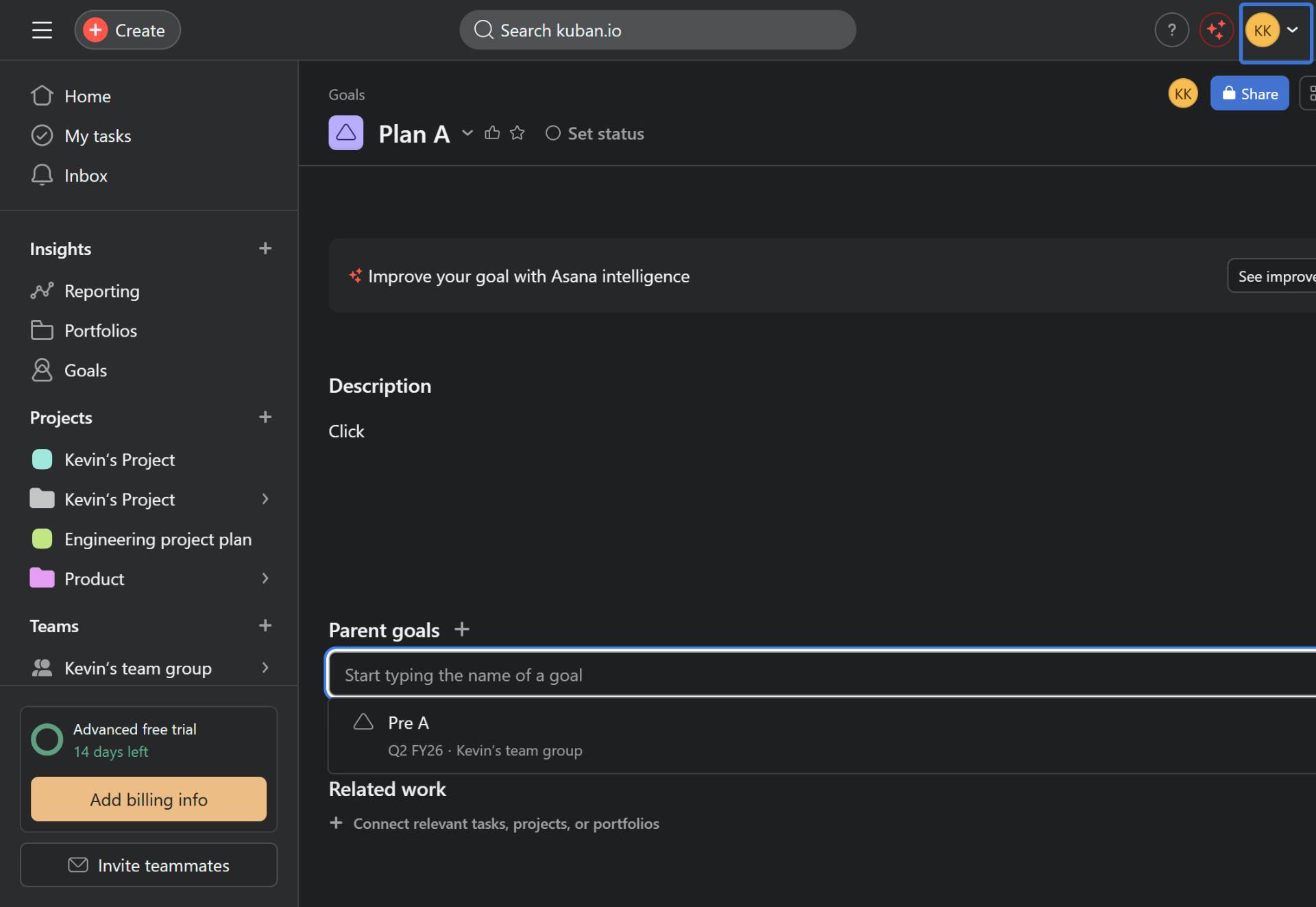
Task: Add a new project with plus icon
Action: [265, 417]
